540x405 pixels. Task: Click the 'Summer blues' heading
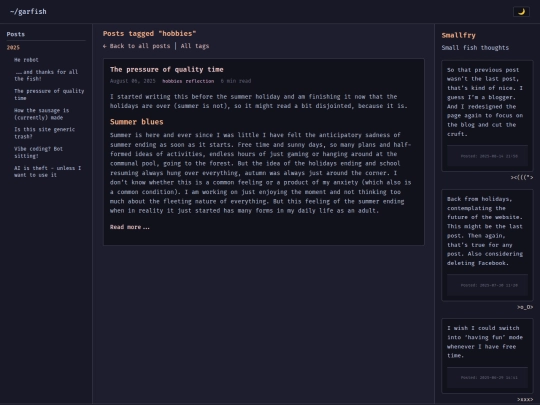(x=137, y=122)
